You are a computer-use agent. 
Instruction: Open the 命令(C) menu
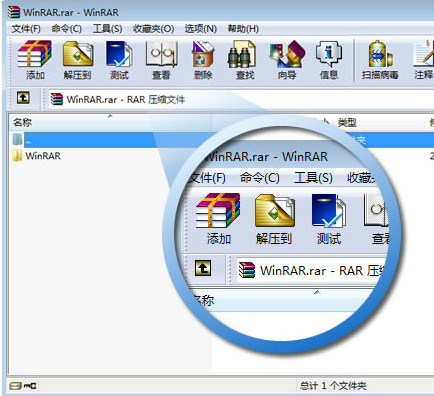(66, 29)
